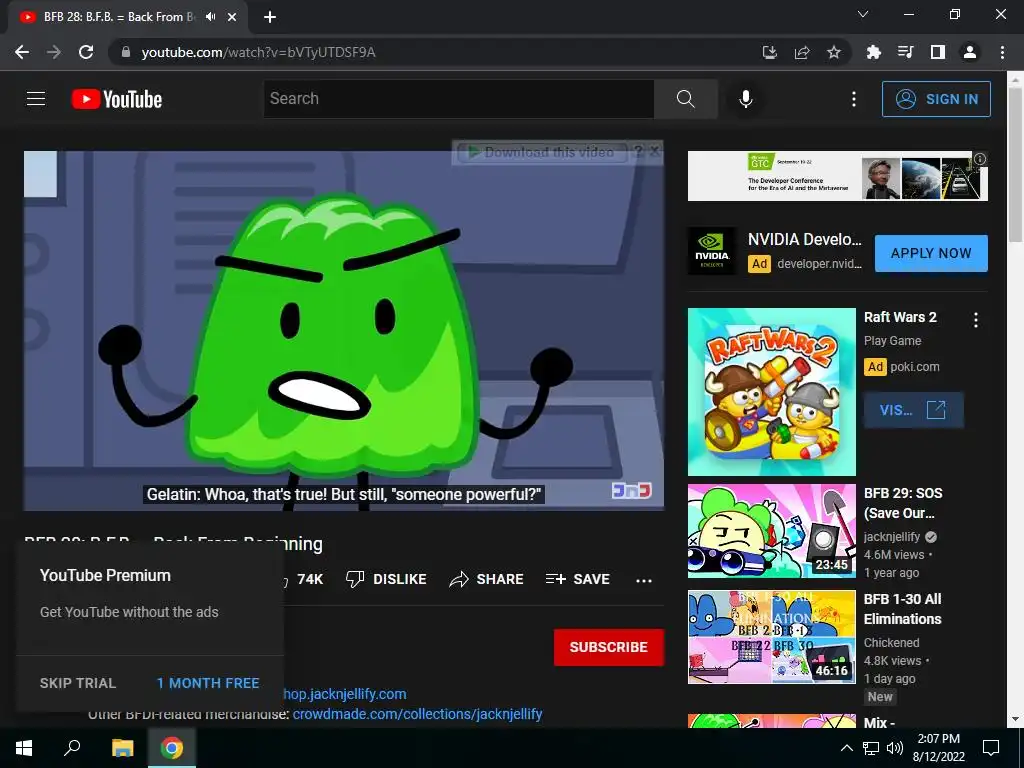
Task: Share this page from address bar
Action: coord(802,52)
